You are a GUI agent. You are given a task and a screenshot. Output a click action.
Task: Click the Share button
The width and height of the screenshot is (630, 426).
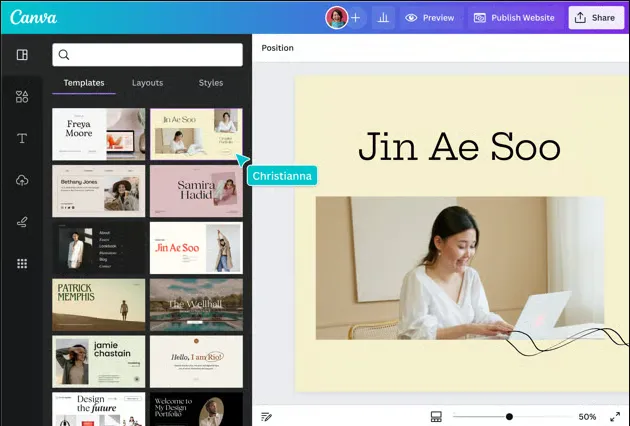coord(595,18)
